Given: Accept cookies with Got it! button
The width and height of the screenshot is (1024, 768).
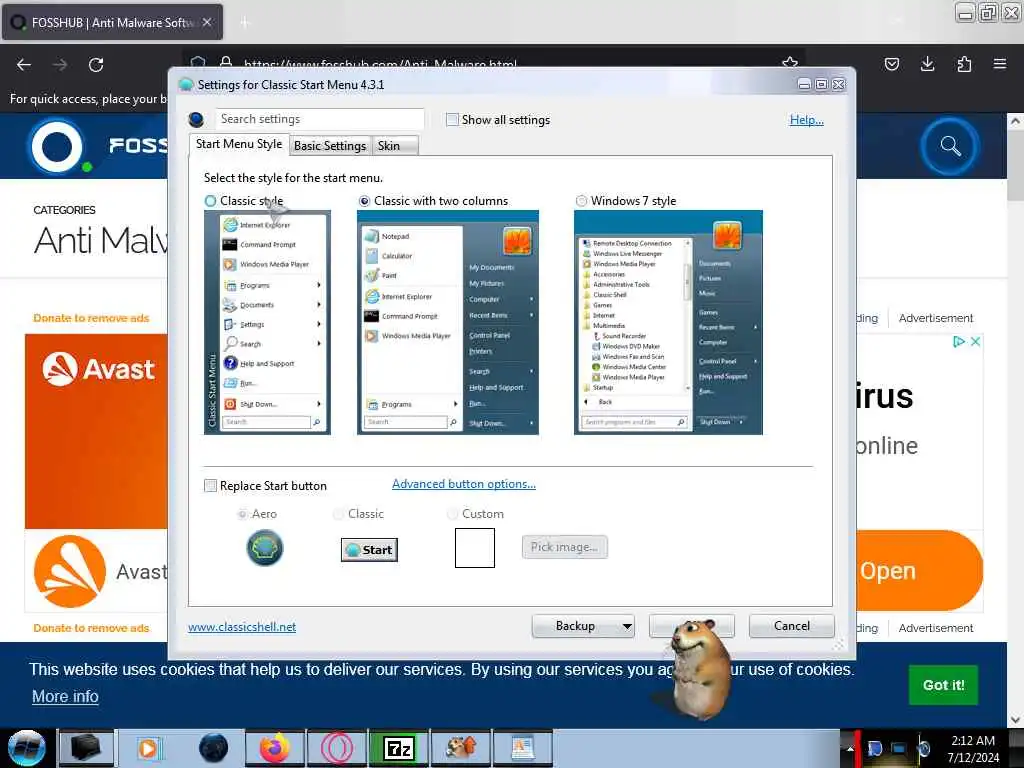Looking at the screenshot, I should 943,685.
